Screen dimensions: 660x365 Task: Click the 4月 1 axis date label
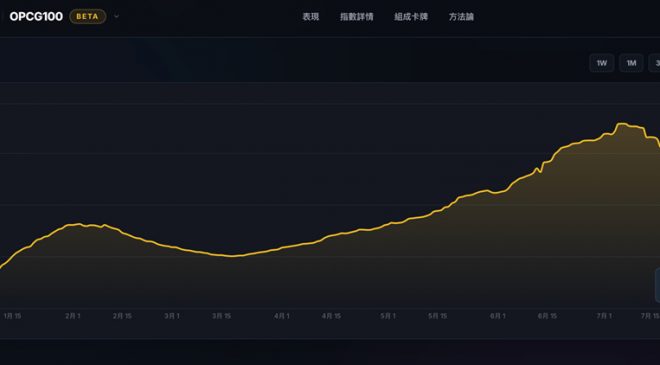tap(282, 316)
